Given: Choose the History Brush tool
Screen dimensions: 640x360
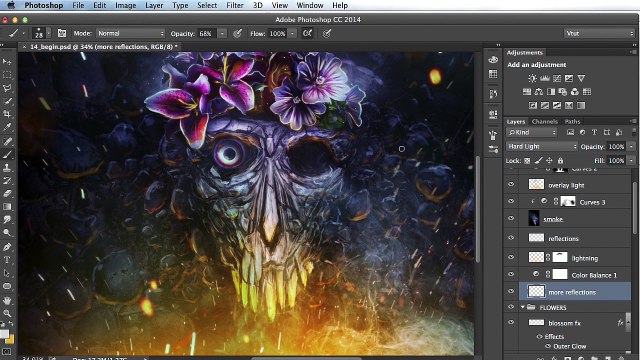Looking at the screenshot, I should click(x=7, y=180).
